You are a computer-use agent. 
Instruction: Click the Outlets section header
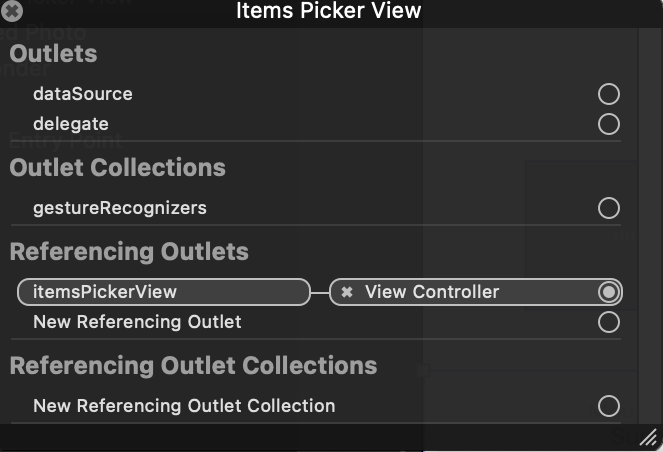tap(53, 54)
